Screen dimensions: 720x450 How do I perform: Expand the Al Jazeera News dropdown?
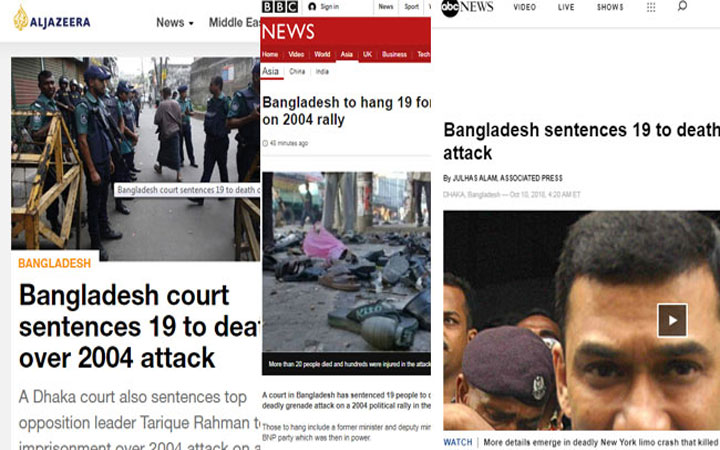click(x=175, y=22)
